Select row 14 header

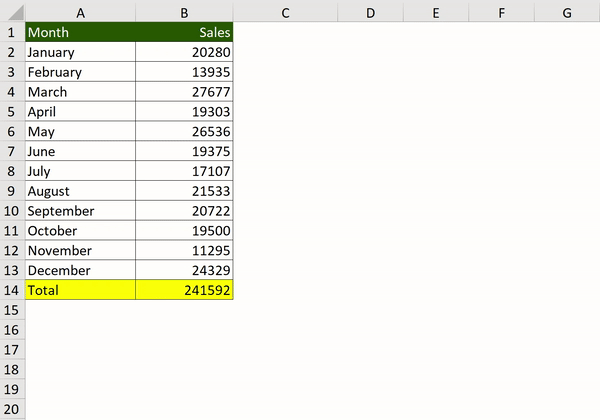point(12,290)
